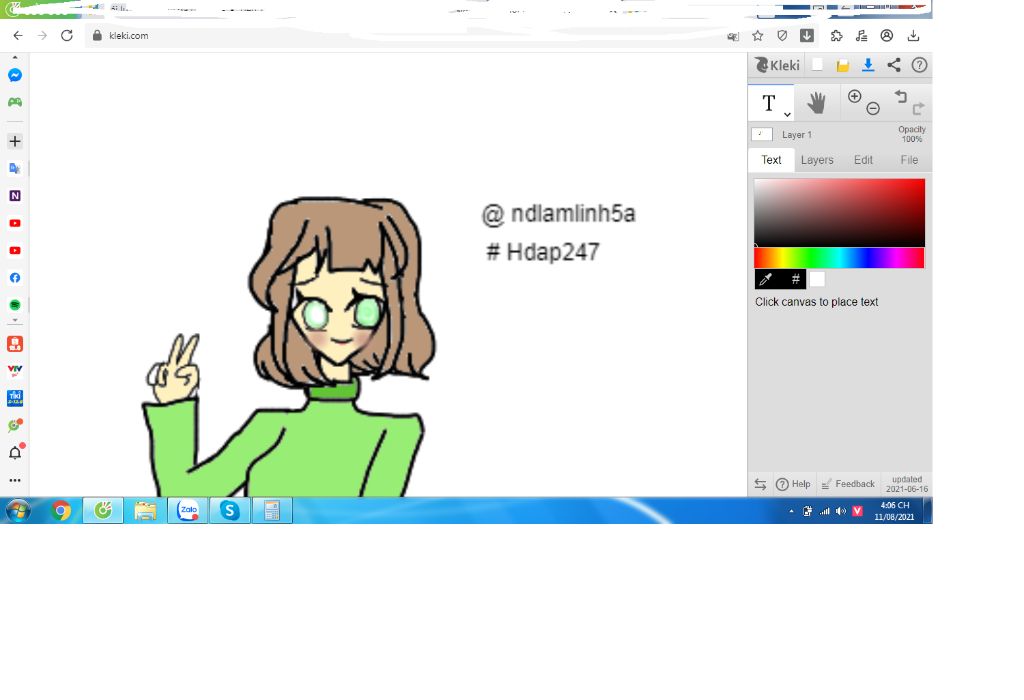Open the Windows Start menu
Screen dimensions: 1024x700
pyautogui.click(x=18, y=511)
